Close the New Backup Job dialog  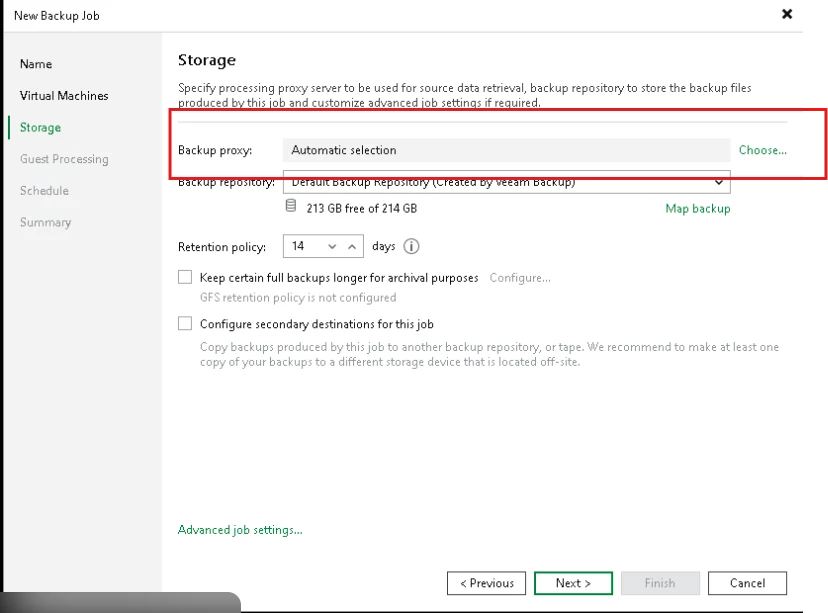[x=787, y=15]
